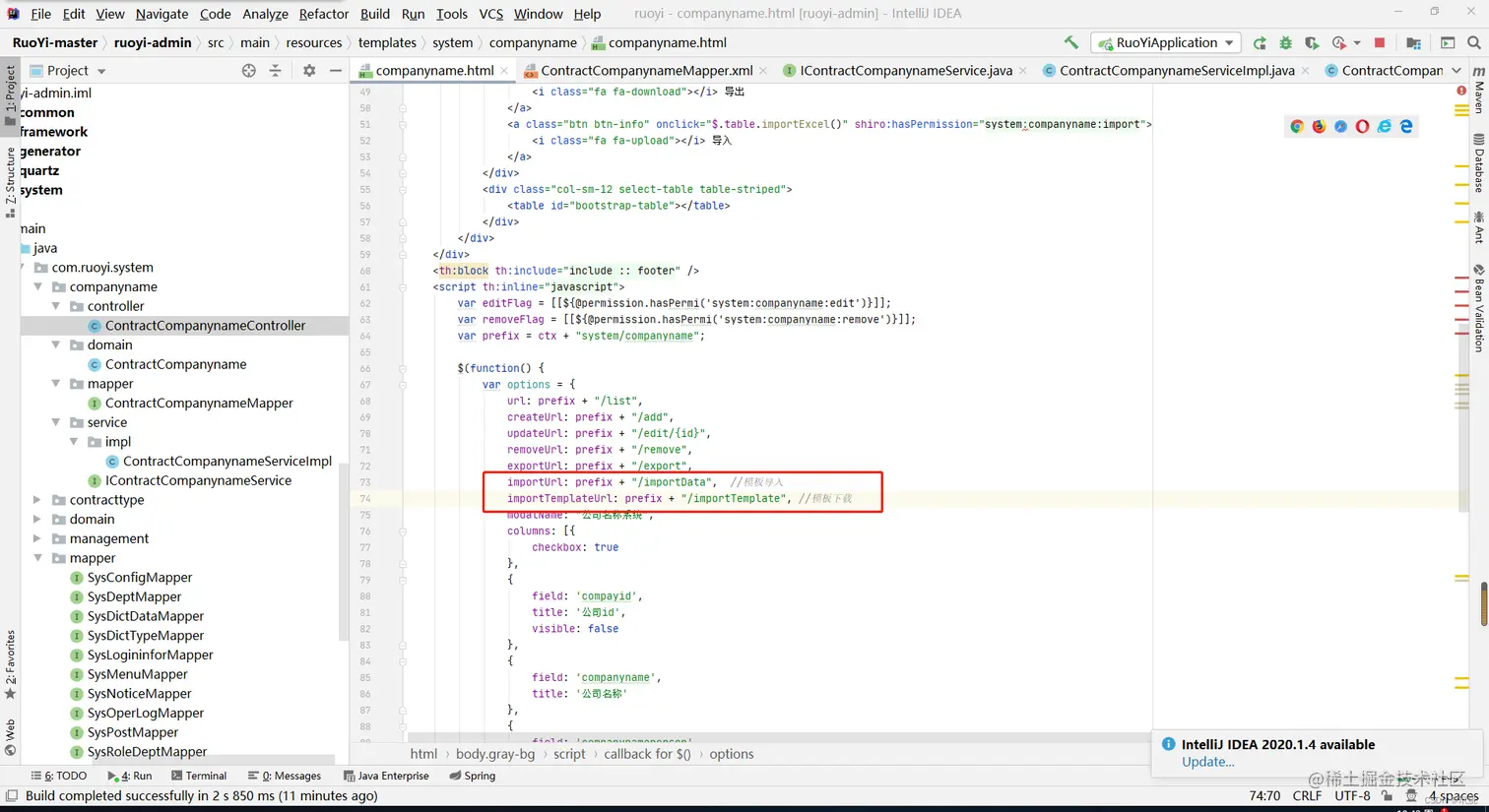1489x812 pixels.
Task: Toggle the 0: Messages tool window
Action: (285, 776)
